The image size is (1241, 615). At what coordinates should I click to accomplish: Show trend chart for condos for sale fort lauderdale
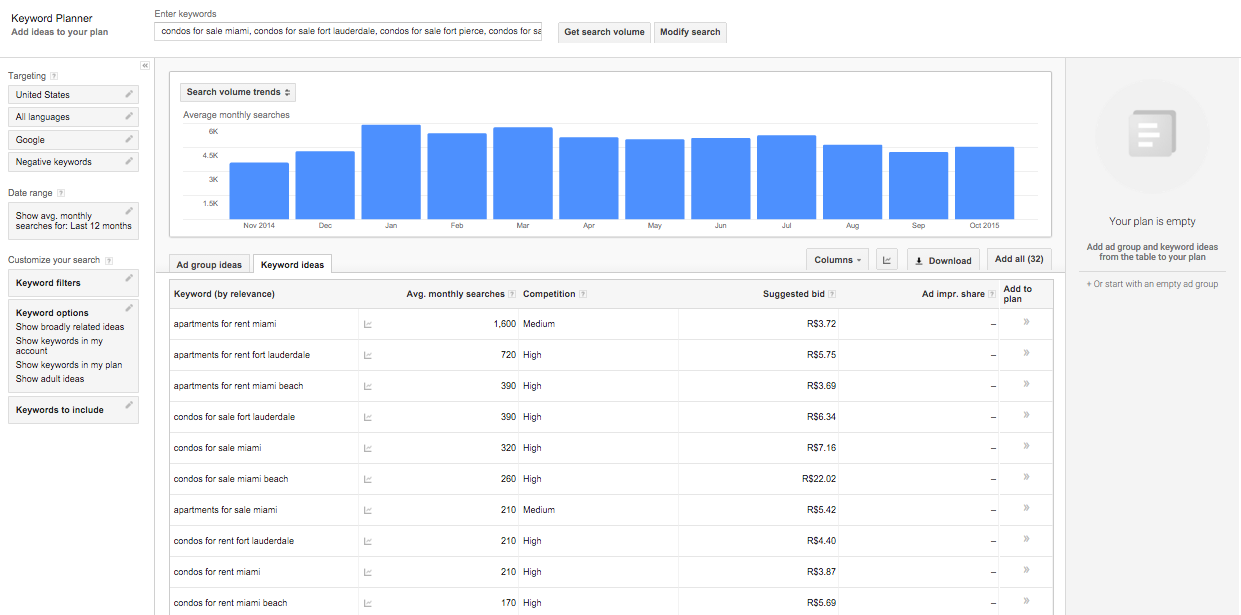click(368, 417)
